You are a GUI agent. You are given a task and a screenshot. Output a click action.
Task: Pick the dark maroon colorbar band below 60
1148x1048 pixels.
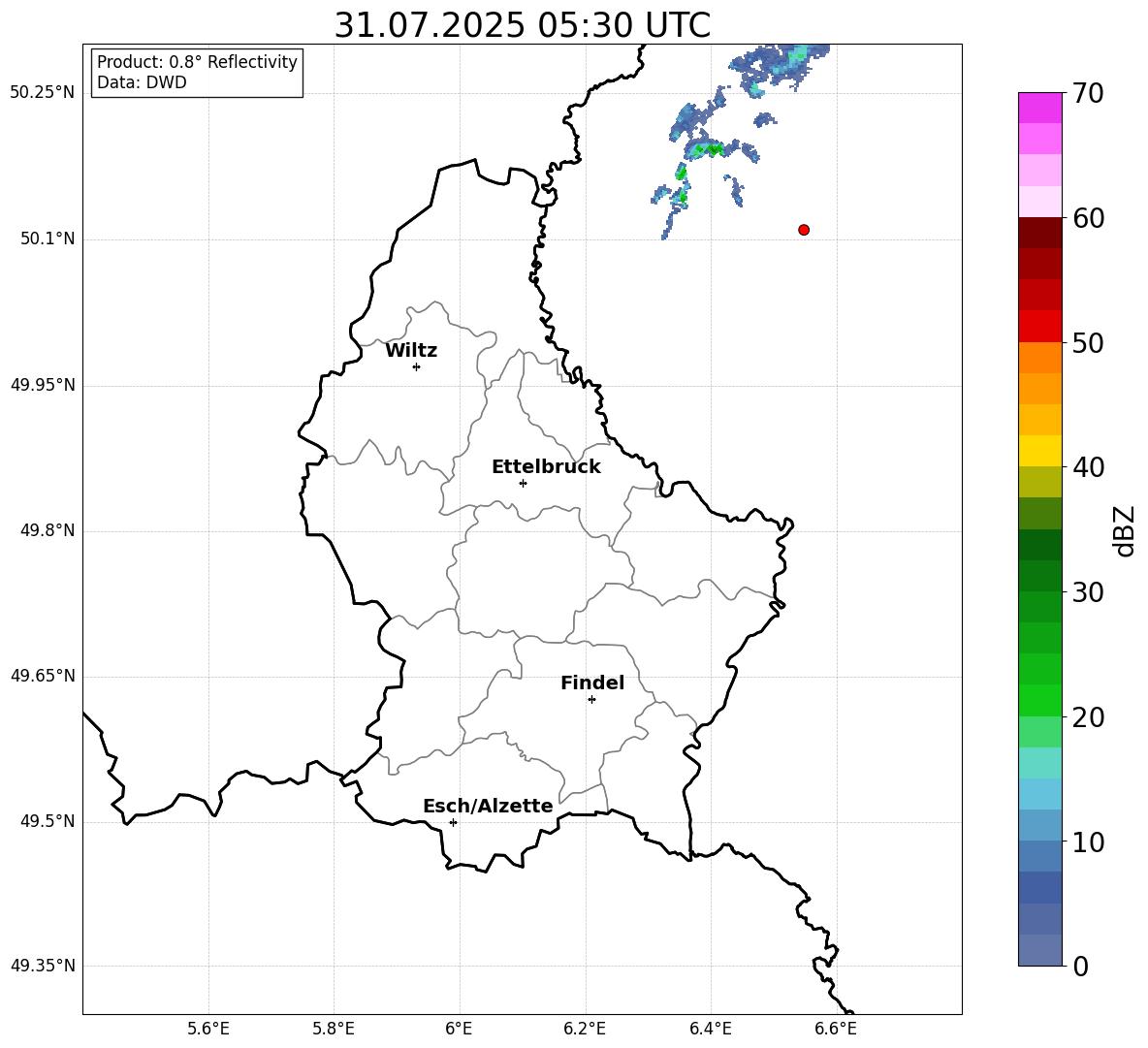(1039, 234)
